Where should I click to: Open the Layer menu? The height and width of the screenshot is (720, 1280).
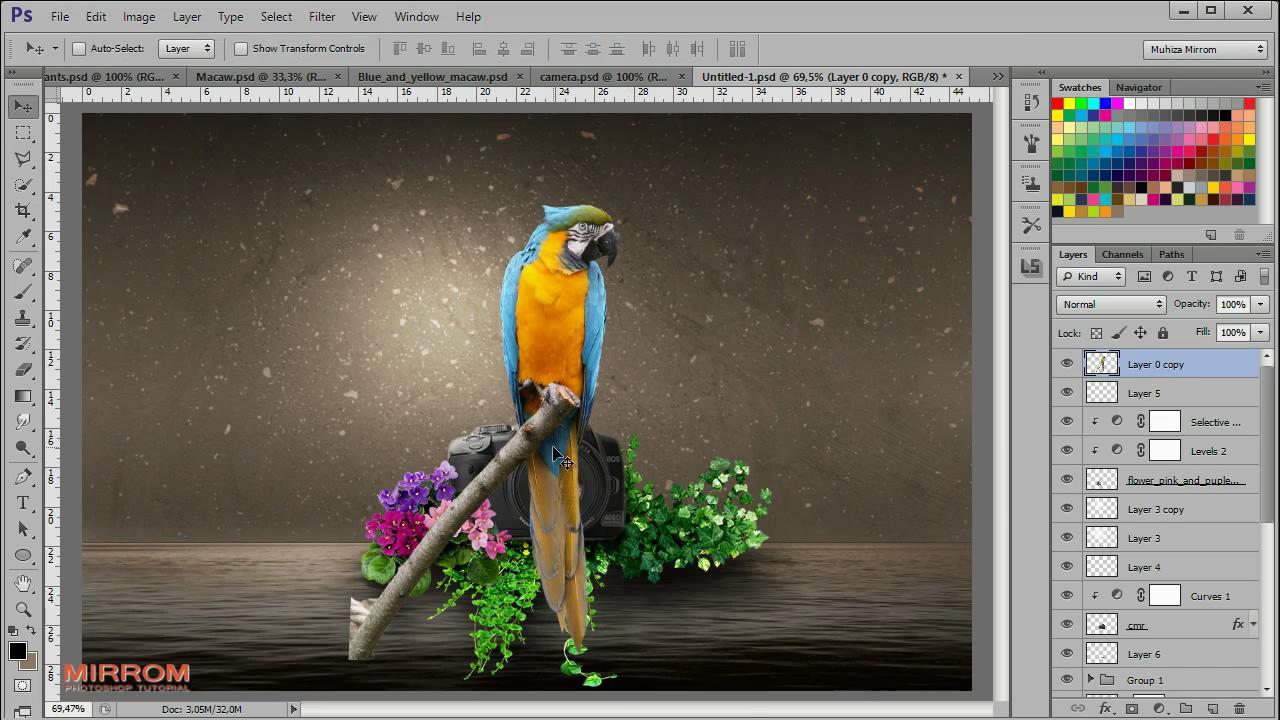(187, 17)
